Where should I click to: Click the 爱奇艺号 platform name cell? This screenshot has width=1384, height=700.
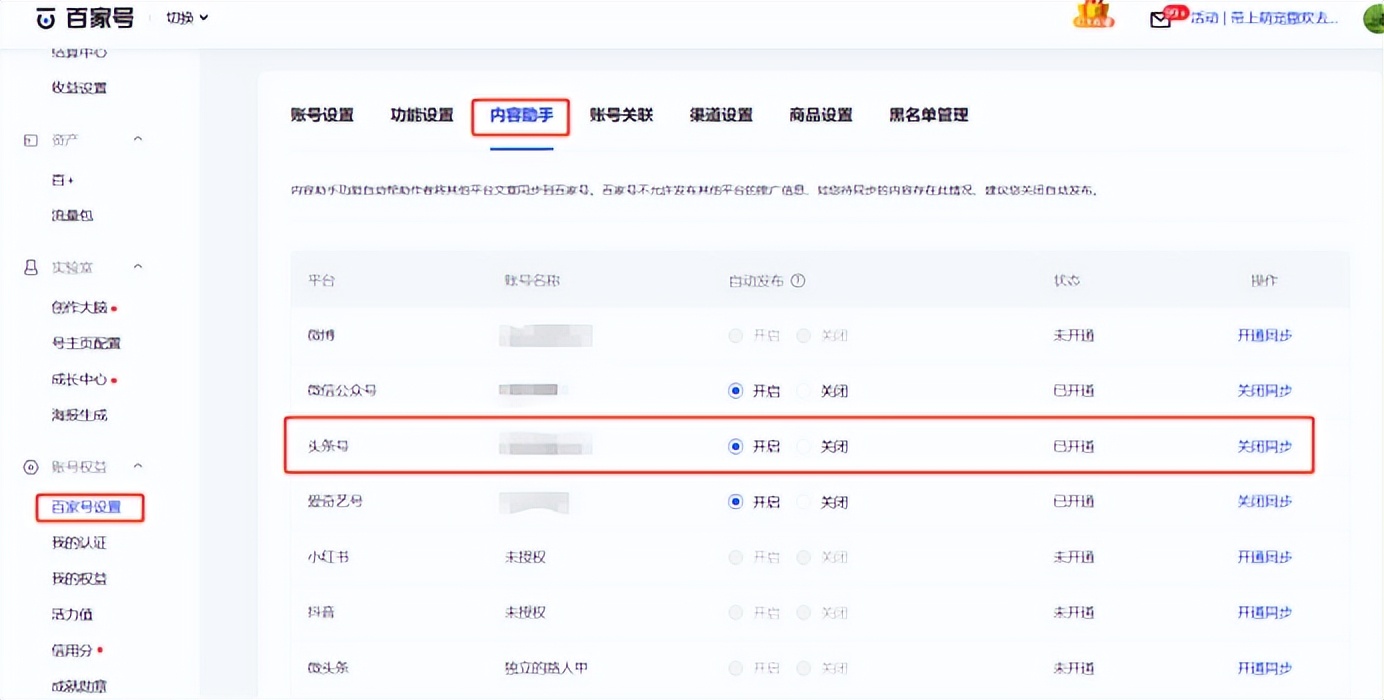coord(335,502)
